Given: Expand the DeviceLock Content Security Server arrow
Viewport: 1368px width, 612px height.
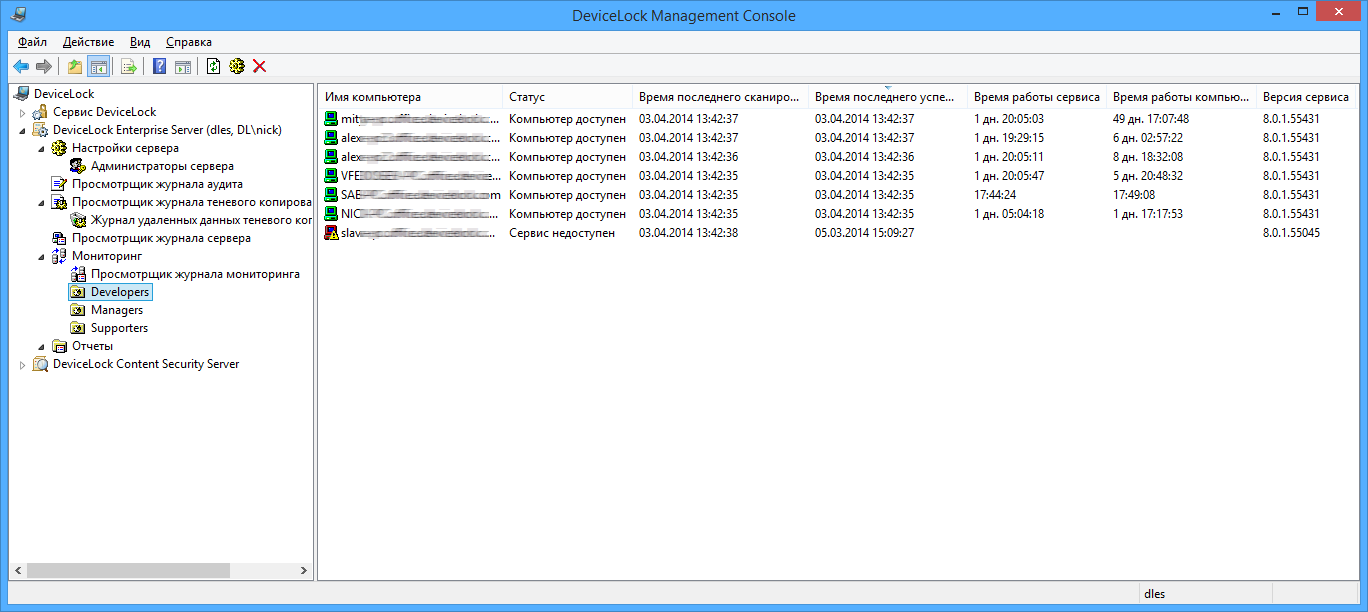Looking at the screenshot, I should point(22,364).
